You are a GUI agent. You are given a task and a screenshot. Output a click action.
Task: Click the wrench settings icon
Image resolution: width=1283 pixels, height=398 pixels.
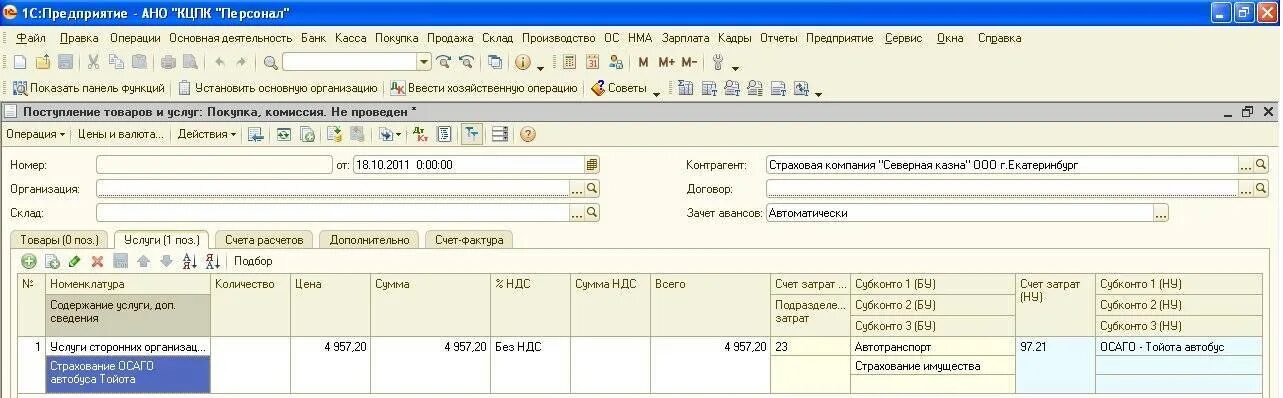coord(718,62)
